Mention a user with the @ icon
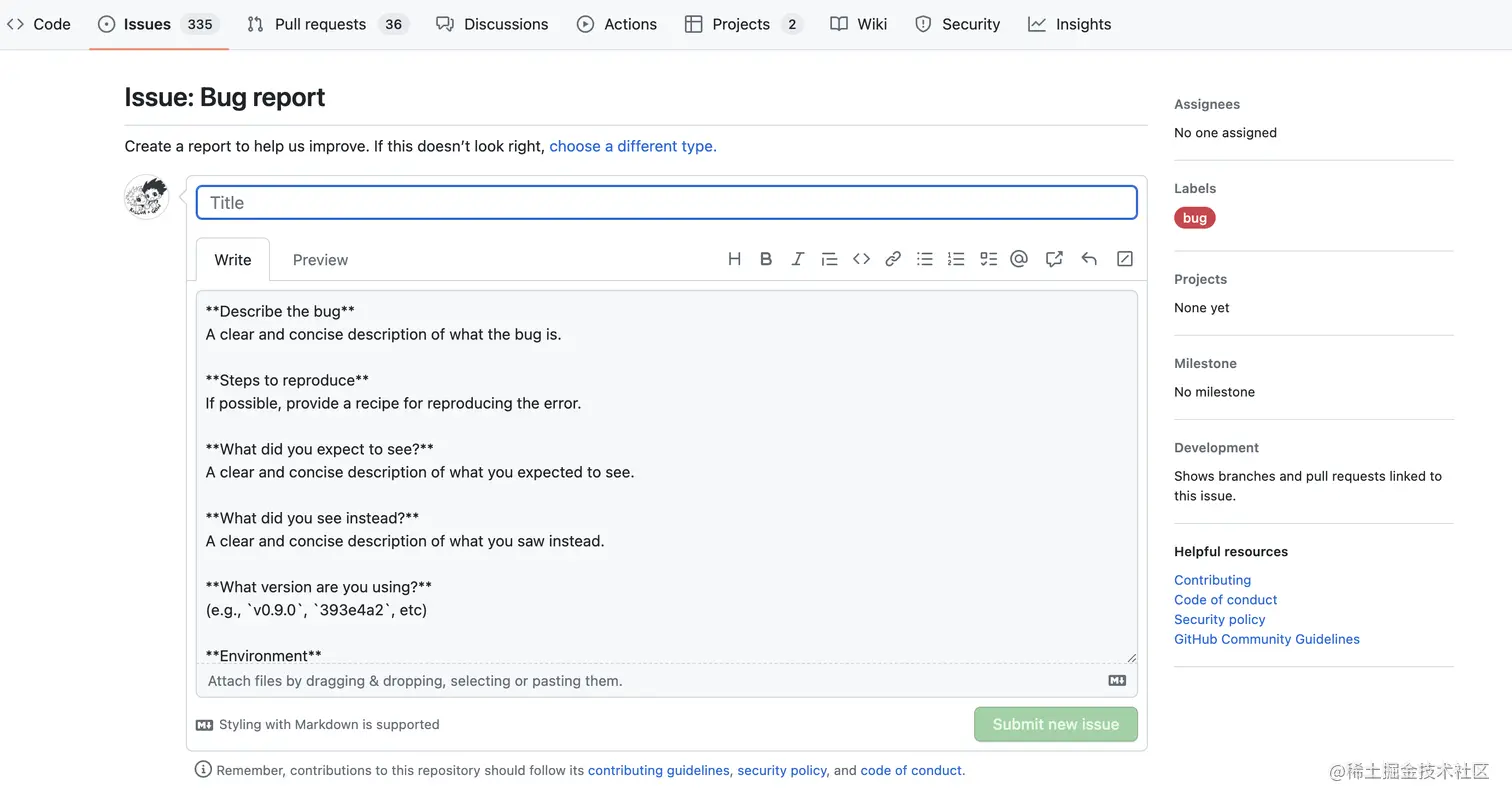1512x804 pixels. tap(1019, 259)
